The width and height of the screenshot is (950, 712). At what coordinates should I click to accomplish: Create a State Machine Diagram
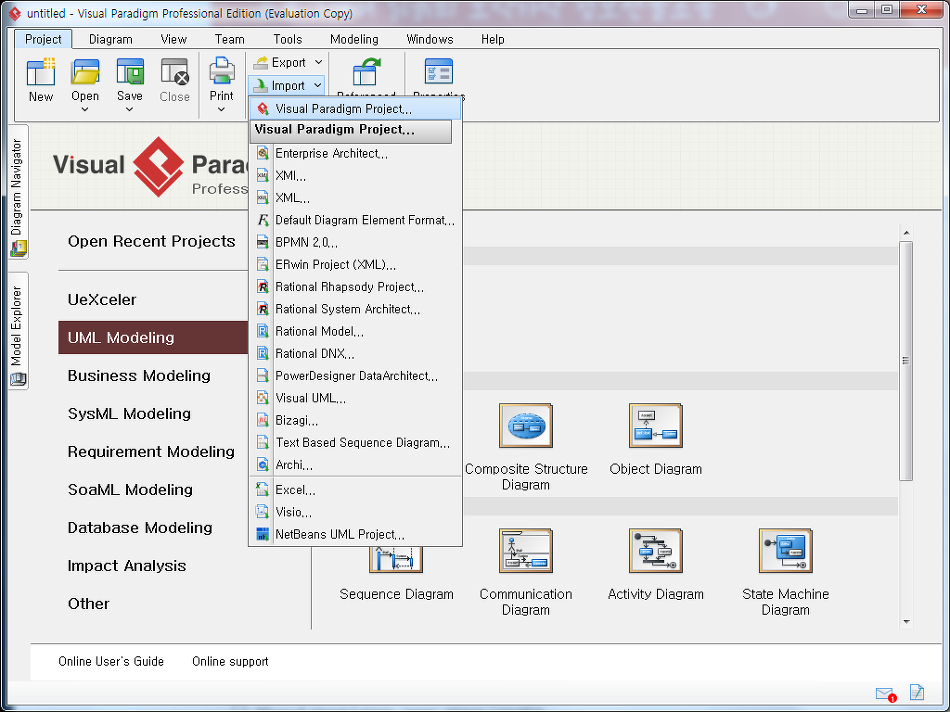tap(785, 550)
